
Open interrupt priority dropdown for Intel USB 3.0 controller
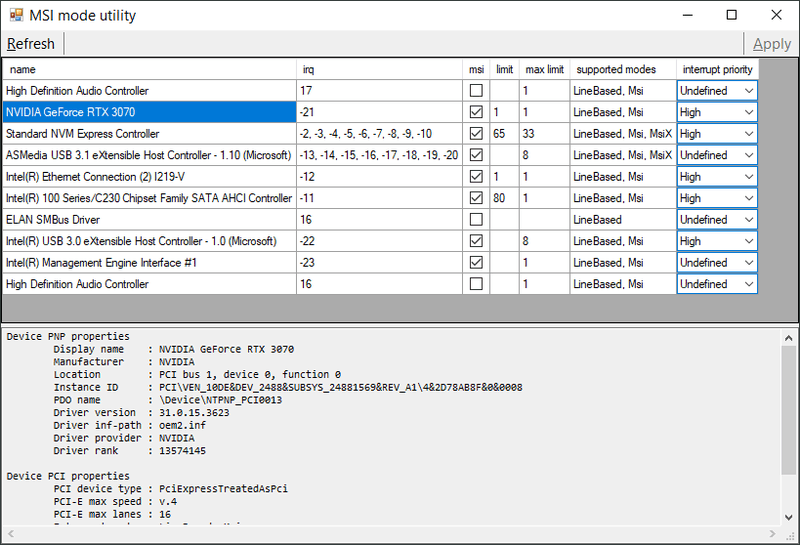click(x=717, y=241)
